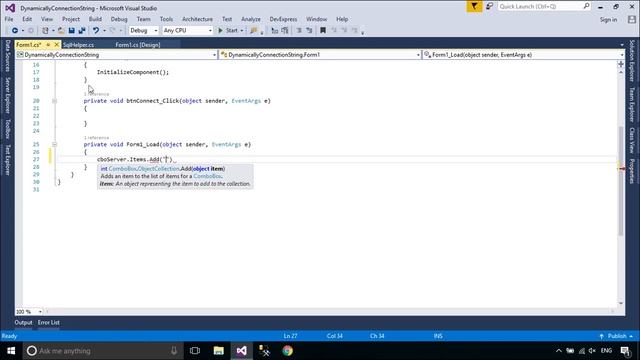Click the Cortana Ask me anything search box

coord(102,351)
